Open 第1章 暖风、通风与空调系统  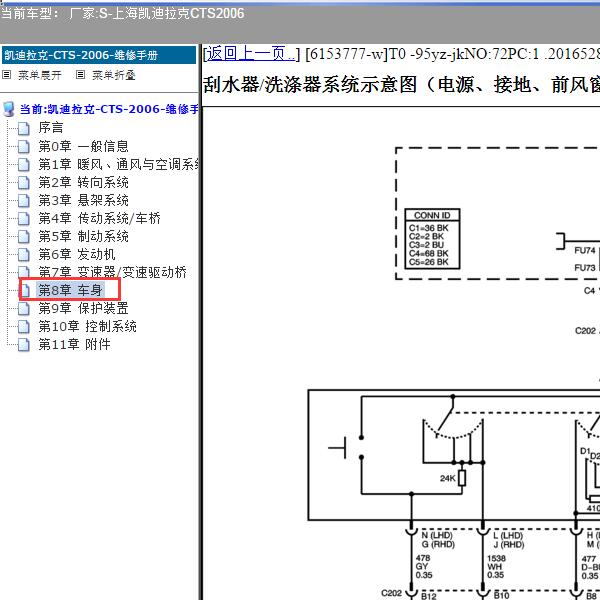click(118, 165)
